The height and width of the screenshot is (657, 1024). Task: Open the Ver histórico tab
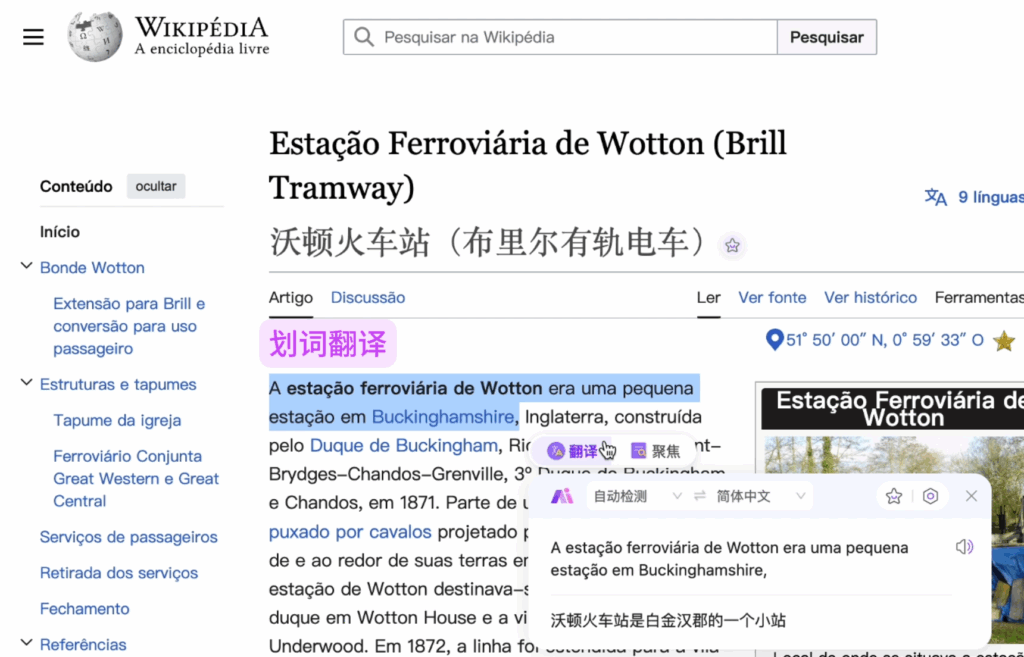pyautogui.click(x=870, y=297)
